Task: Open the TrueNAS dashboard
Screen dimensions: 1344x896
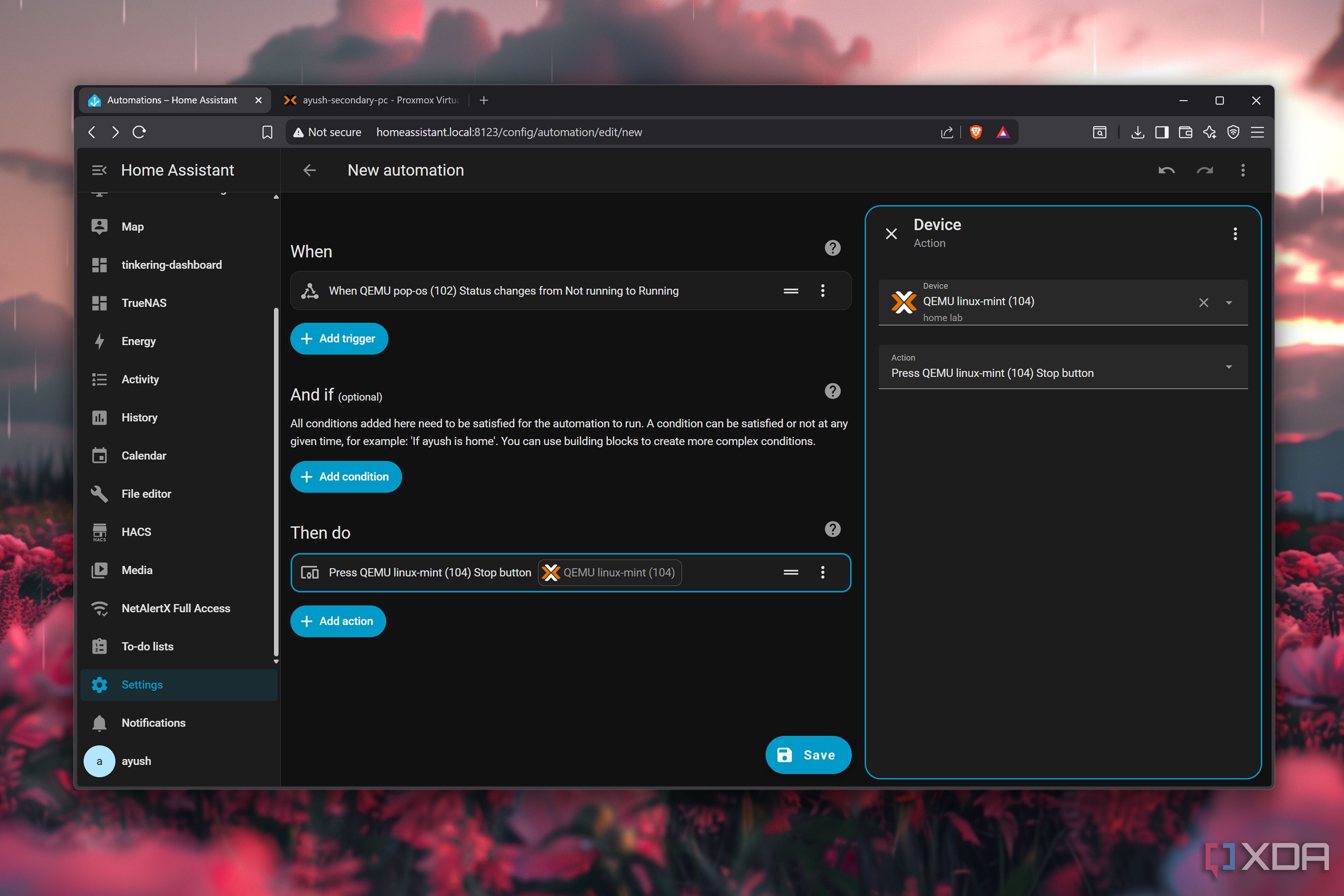Action: click(x=179, y=303)
